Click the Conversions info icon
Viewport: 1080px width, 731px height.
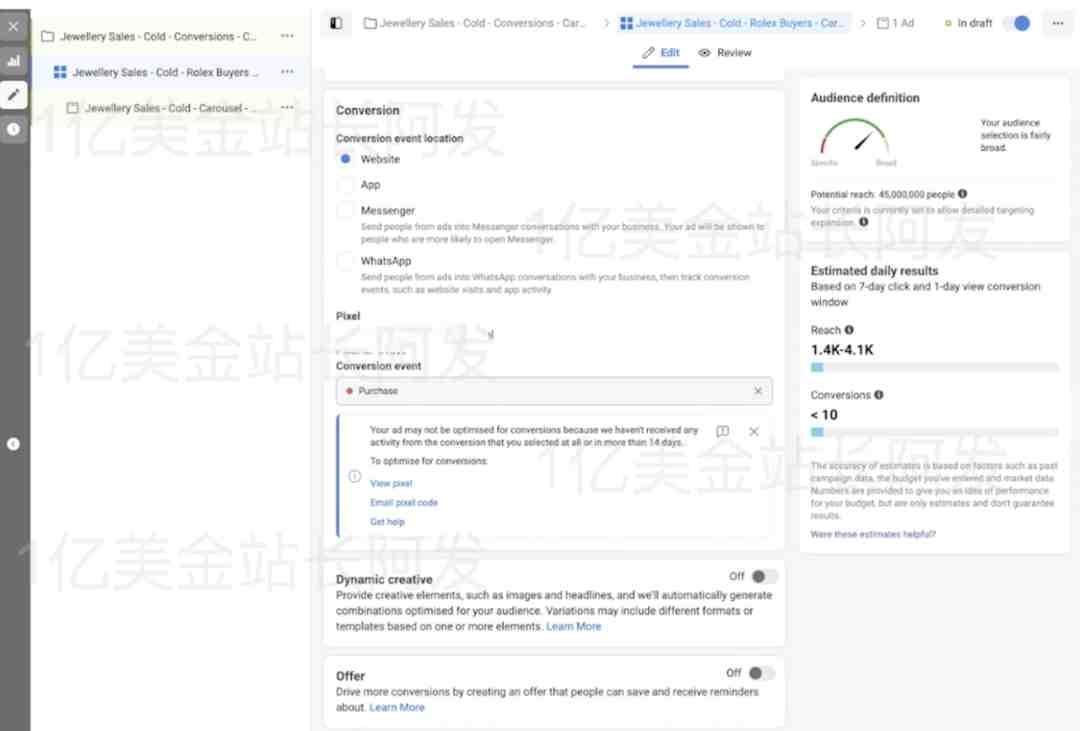point(878,395)
